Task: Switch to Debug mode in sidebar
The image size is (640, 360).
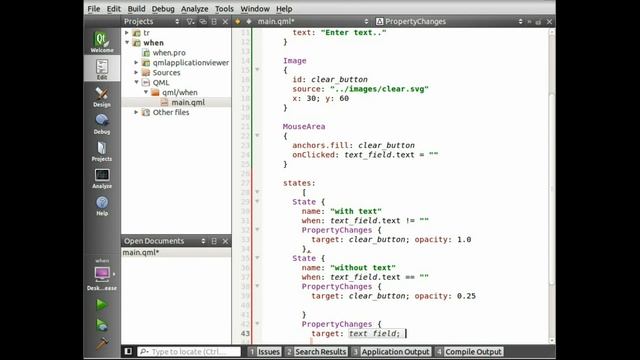Action: [102, 124]
